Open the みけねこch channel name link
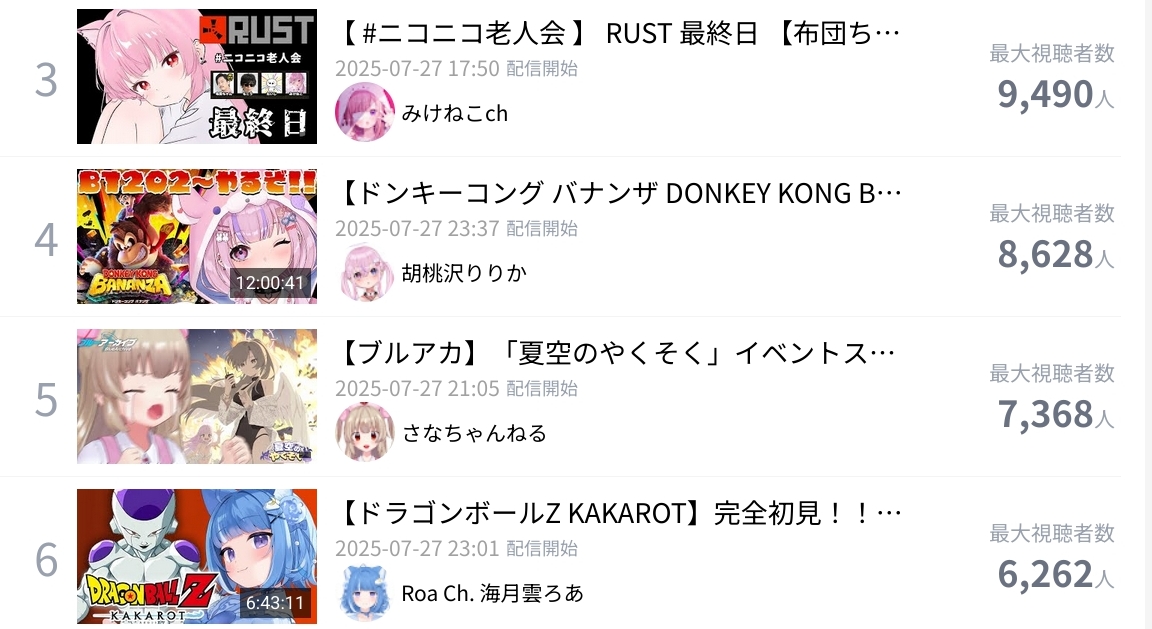The height and width of the screenshot is (629, 1152). (x=455, y=113)
